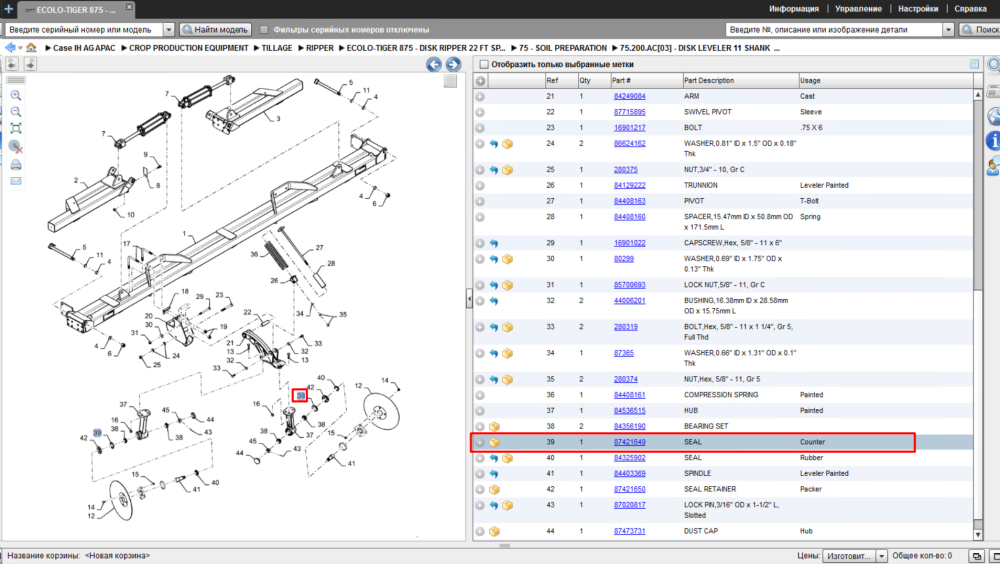Click the yellow box icon for ref 38 BEARING SET

(494, 427)
